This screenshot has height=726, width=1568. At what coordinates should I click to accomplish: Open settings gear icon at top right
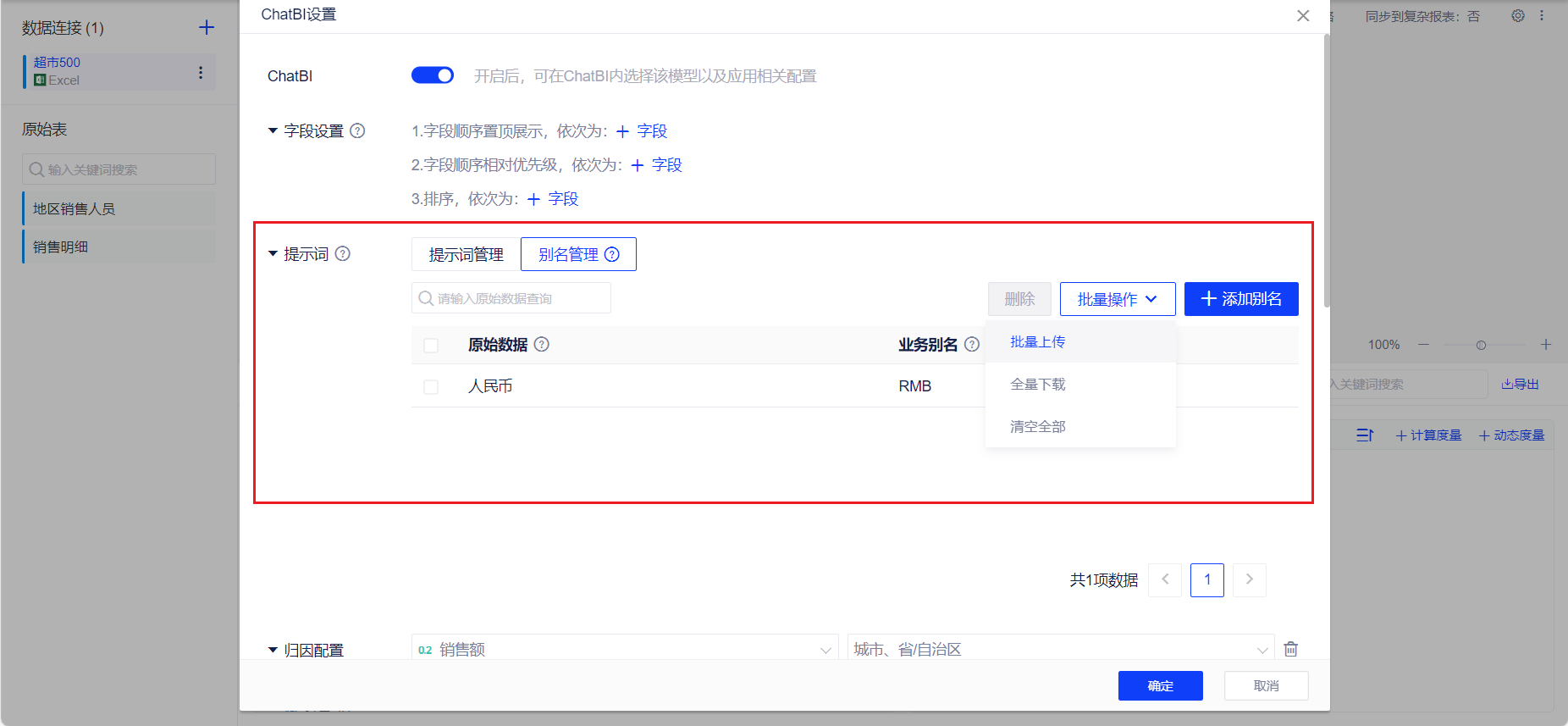click(x=1518, y=16)
